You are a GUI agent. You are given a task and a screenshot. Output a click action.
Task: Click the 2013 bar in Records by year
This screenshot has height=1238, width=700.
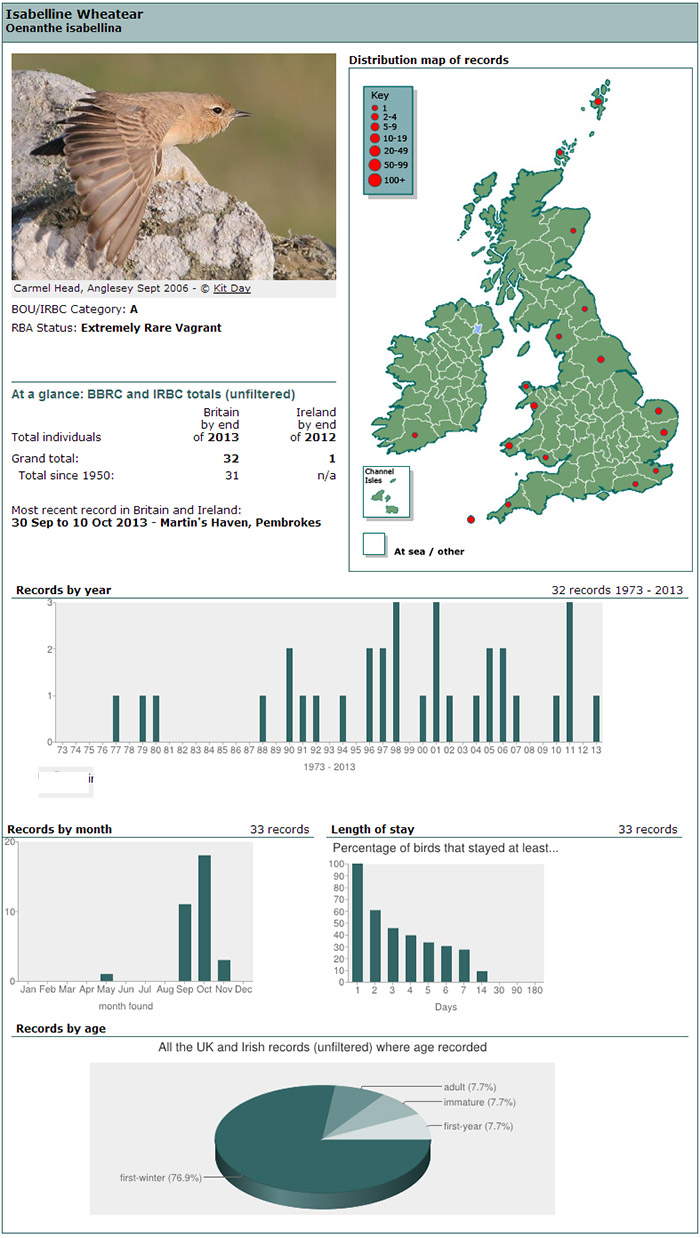[596, 719]
